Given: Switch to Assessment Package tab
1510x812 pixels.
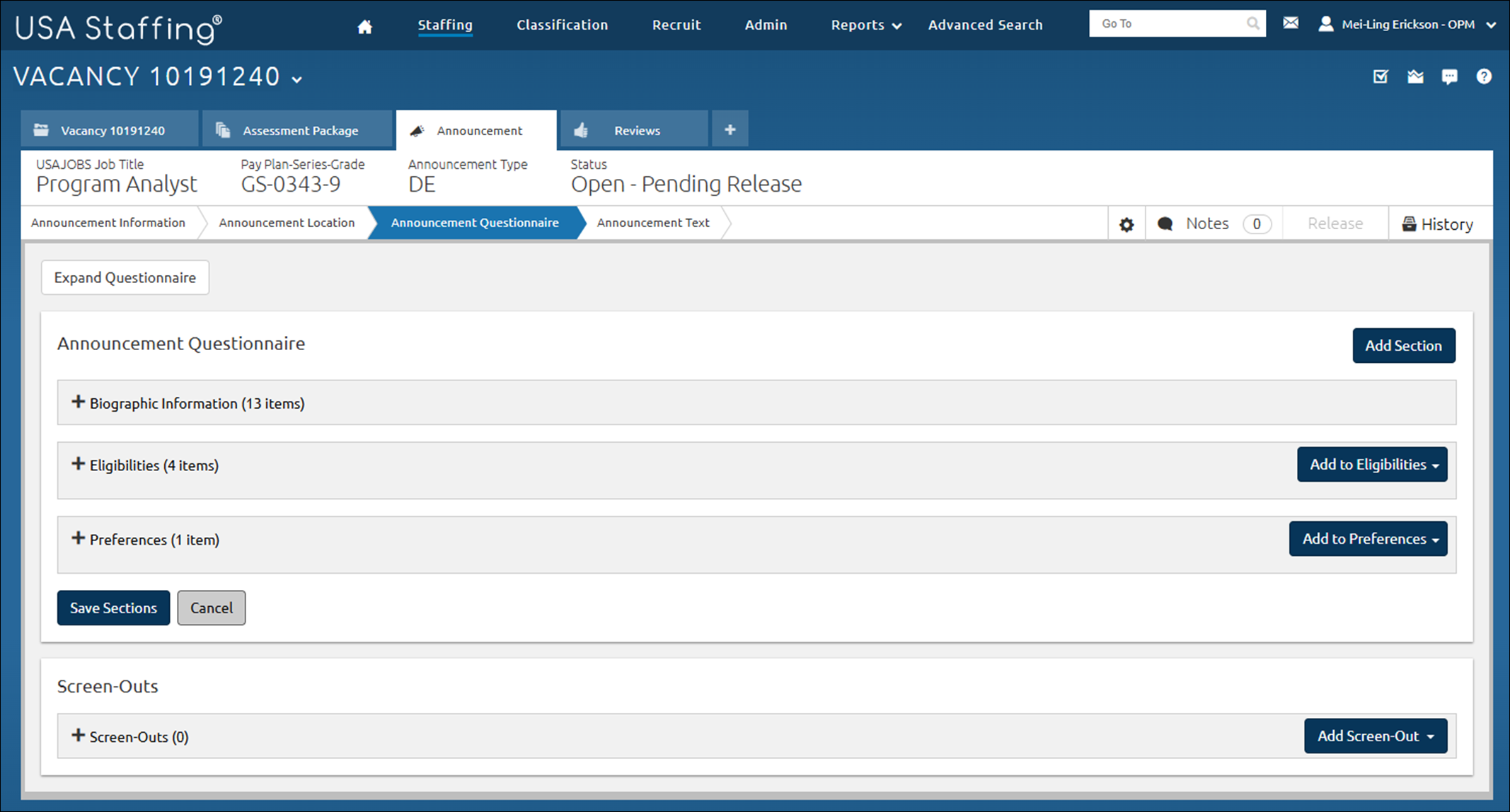Looking at the screenshot, I should coord(297,129).
